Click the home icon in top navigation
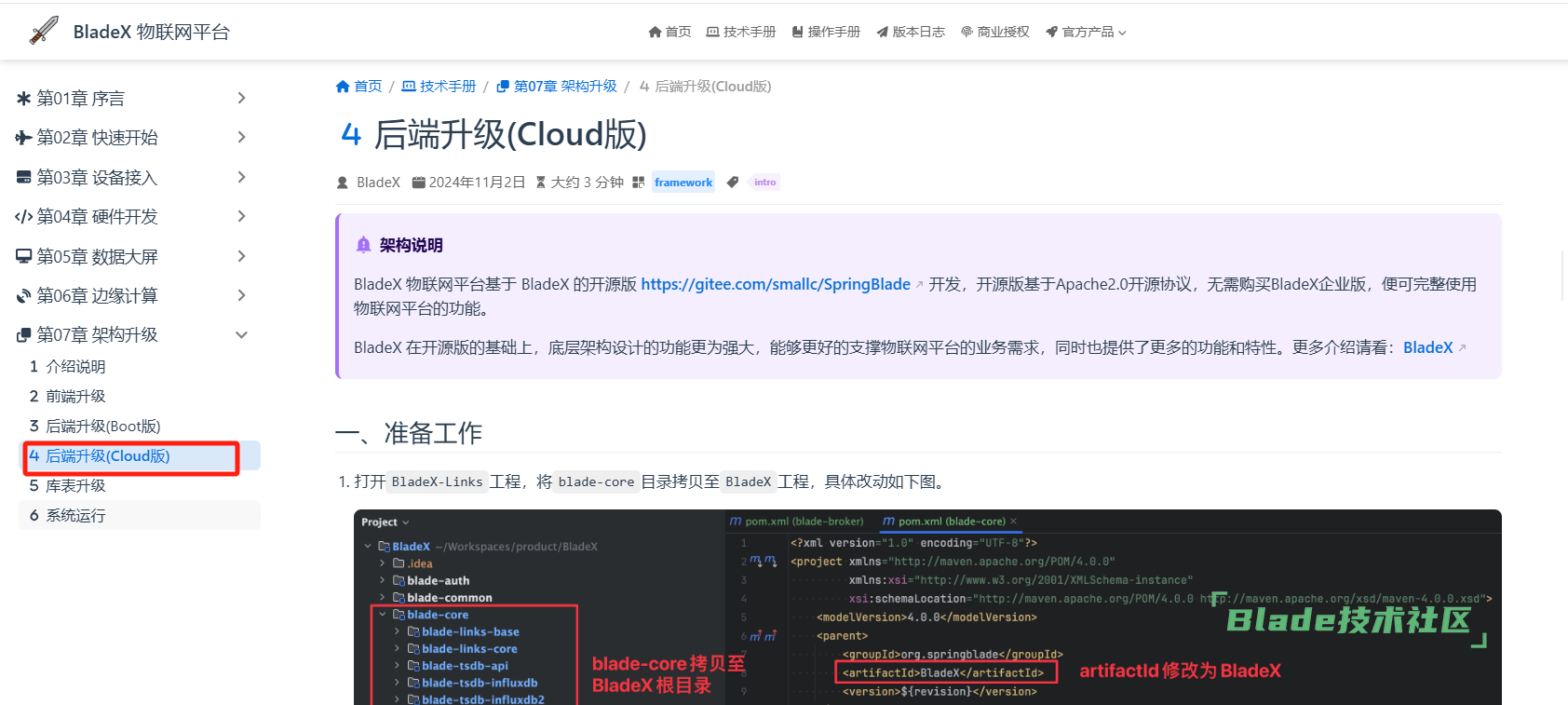 click(655, 32)
